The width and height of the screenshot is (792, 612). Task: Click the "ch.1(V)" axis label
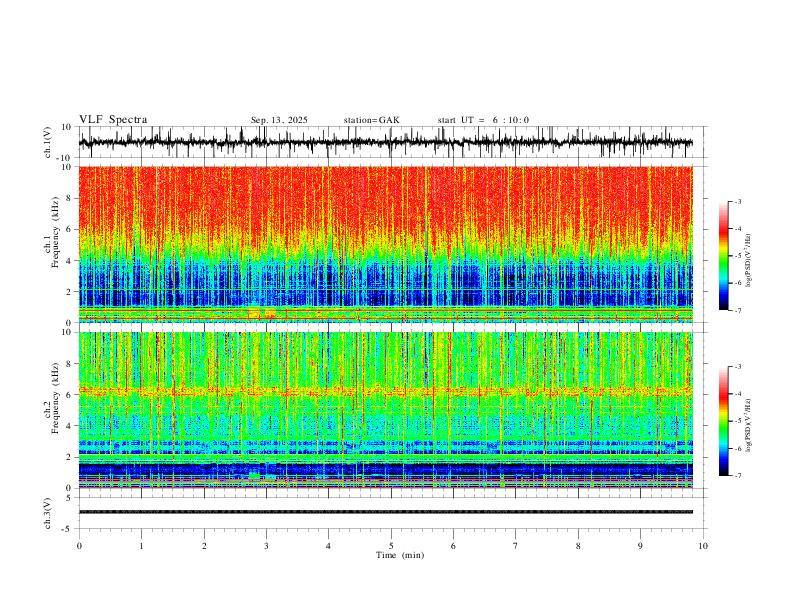[48, 144]
